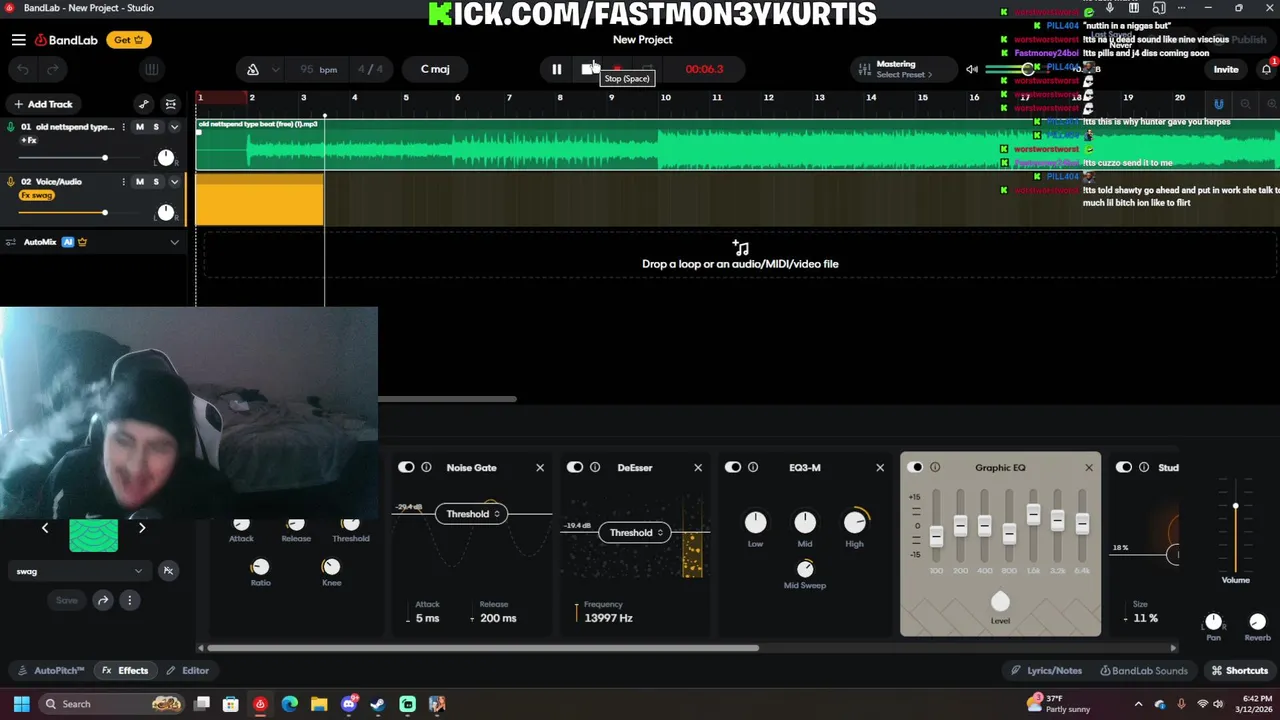Open preset three-dot options menu
Image resolution: width=1280 pixels, height=720 pixels.
(x=129, y=600)
